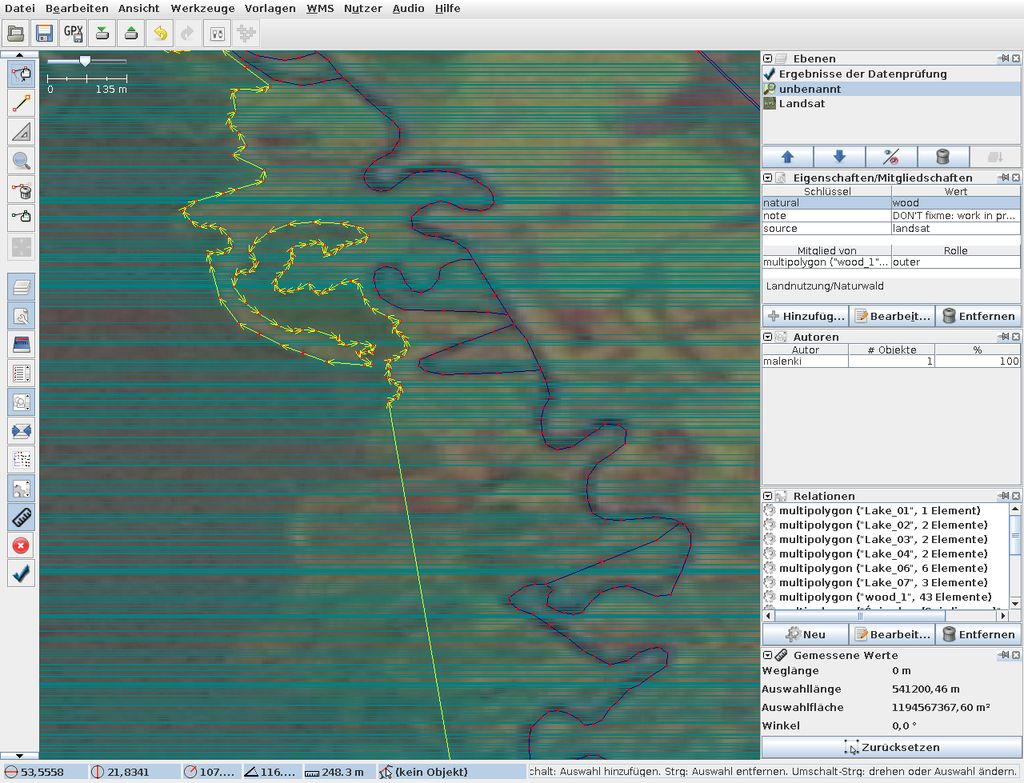Collapse the Relationen panel
This screenshot has height=783, width=1024.
[x=768, y=496]
